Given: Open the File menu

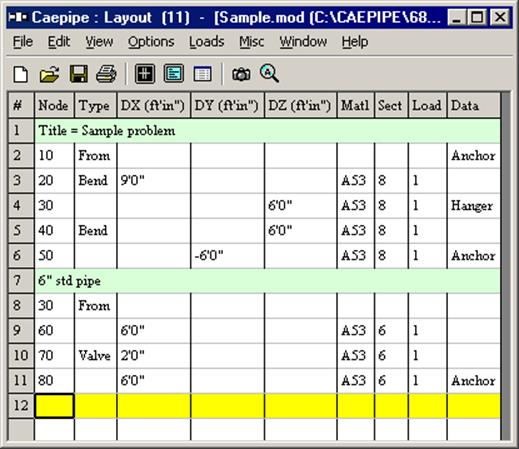Looking at the screenshot, I should click(x=23, y=42).
